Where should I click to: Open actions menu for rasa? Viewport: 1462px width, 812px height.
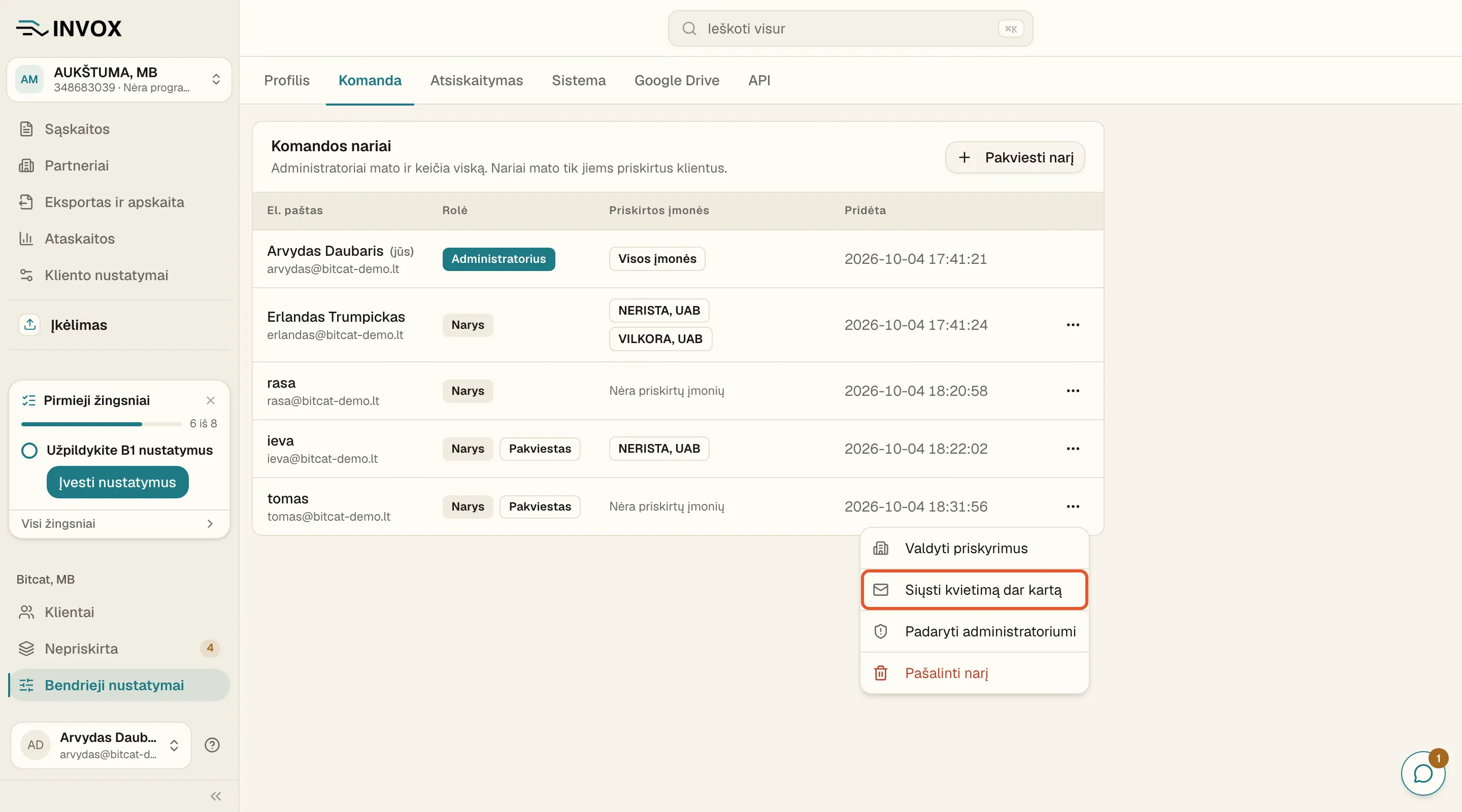pos(1073,391)
